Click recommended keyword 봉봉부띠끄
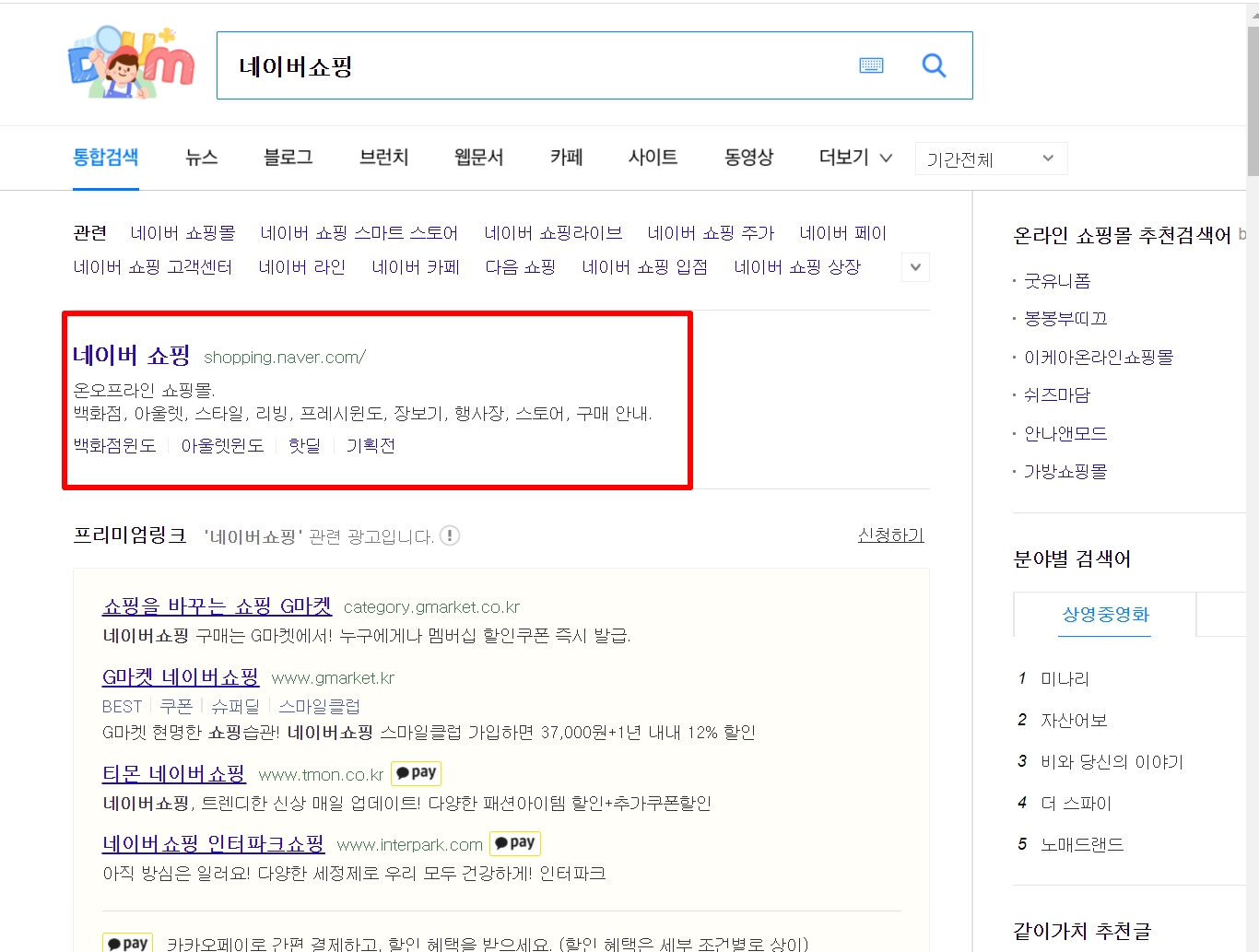1259x952 pixels. (1066, 319)
